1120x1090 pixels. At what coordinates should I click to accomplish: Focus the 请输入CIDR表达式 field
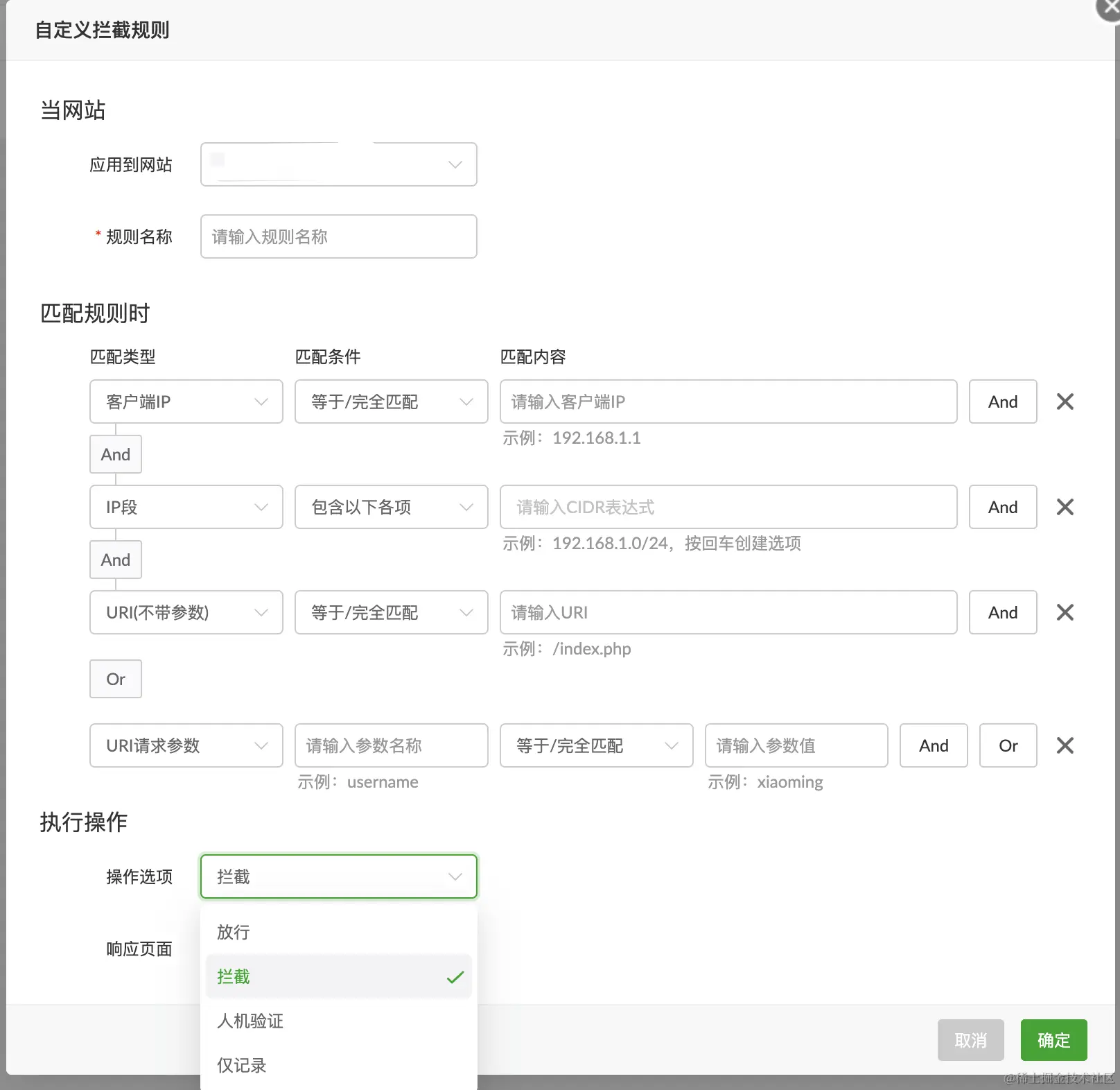[728, 507]
